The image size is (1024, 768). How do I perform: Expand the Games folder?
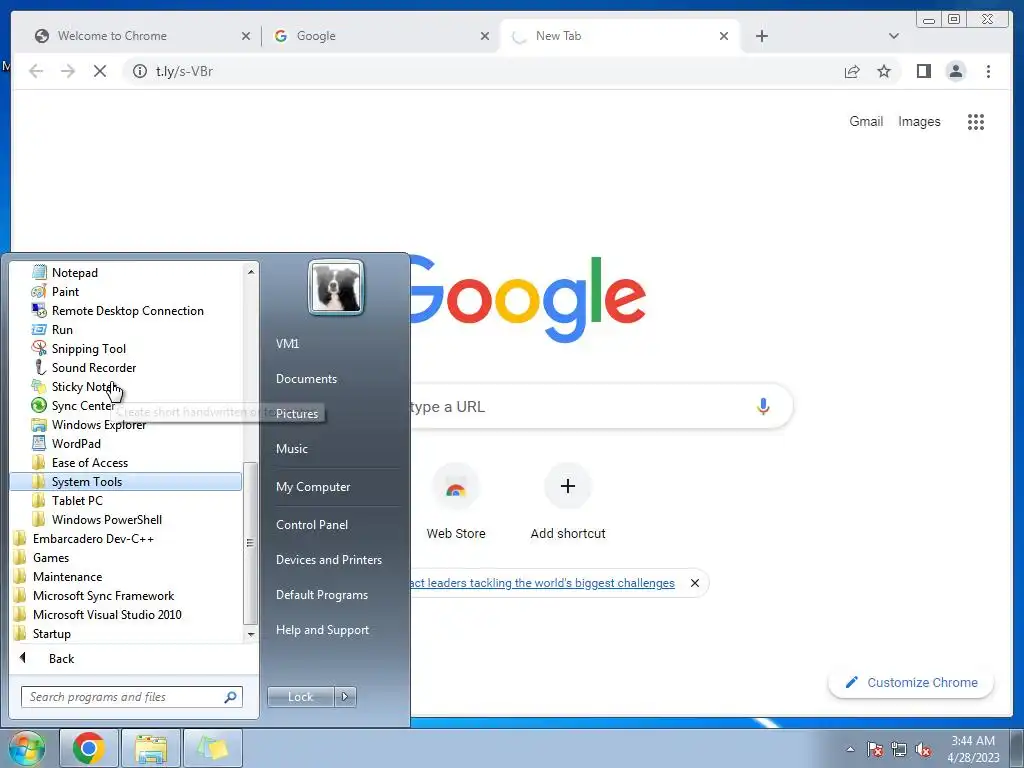coord(50,557)
